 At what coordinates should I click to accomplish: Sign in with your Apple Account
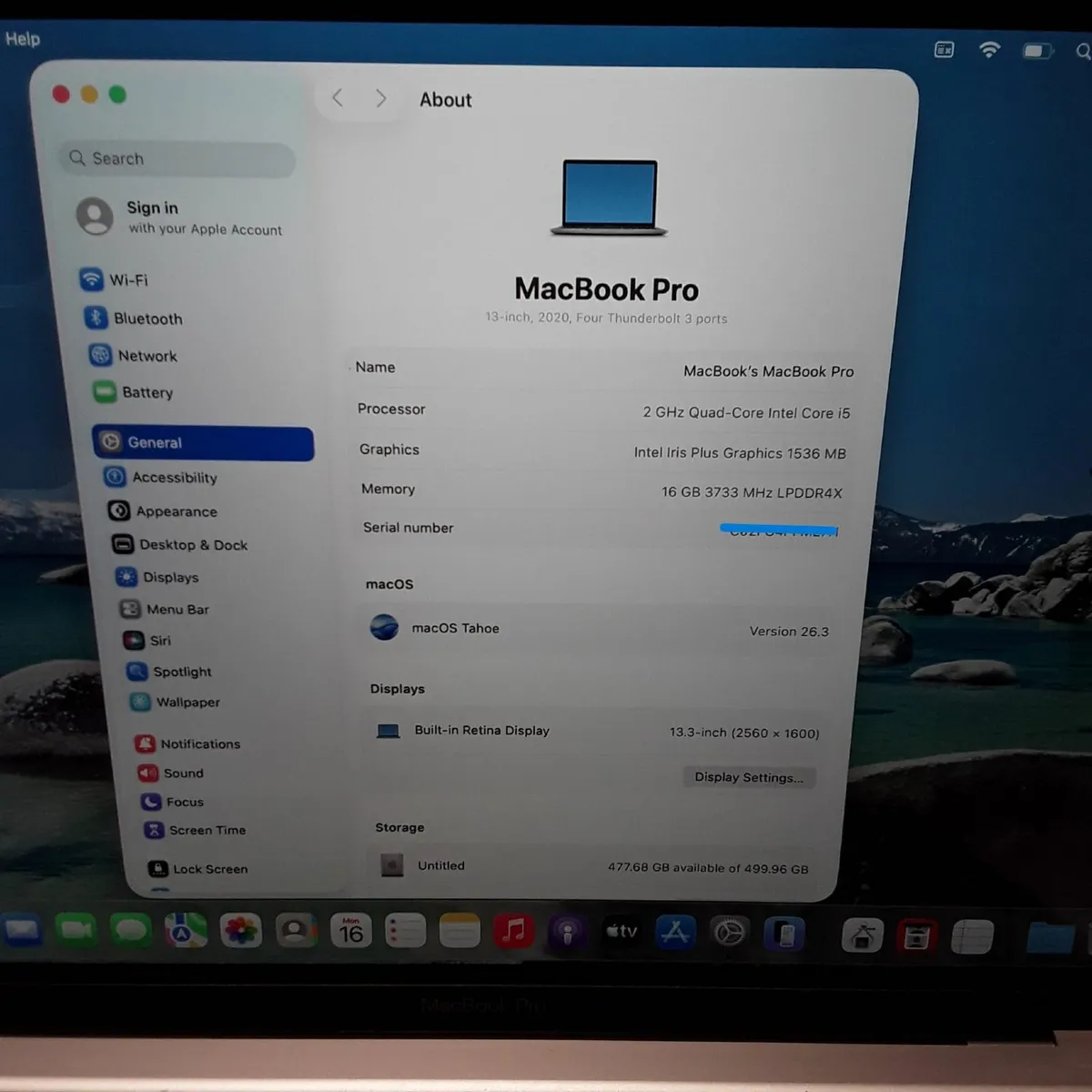[x=178, y=217]
